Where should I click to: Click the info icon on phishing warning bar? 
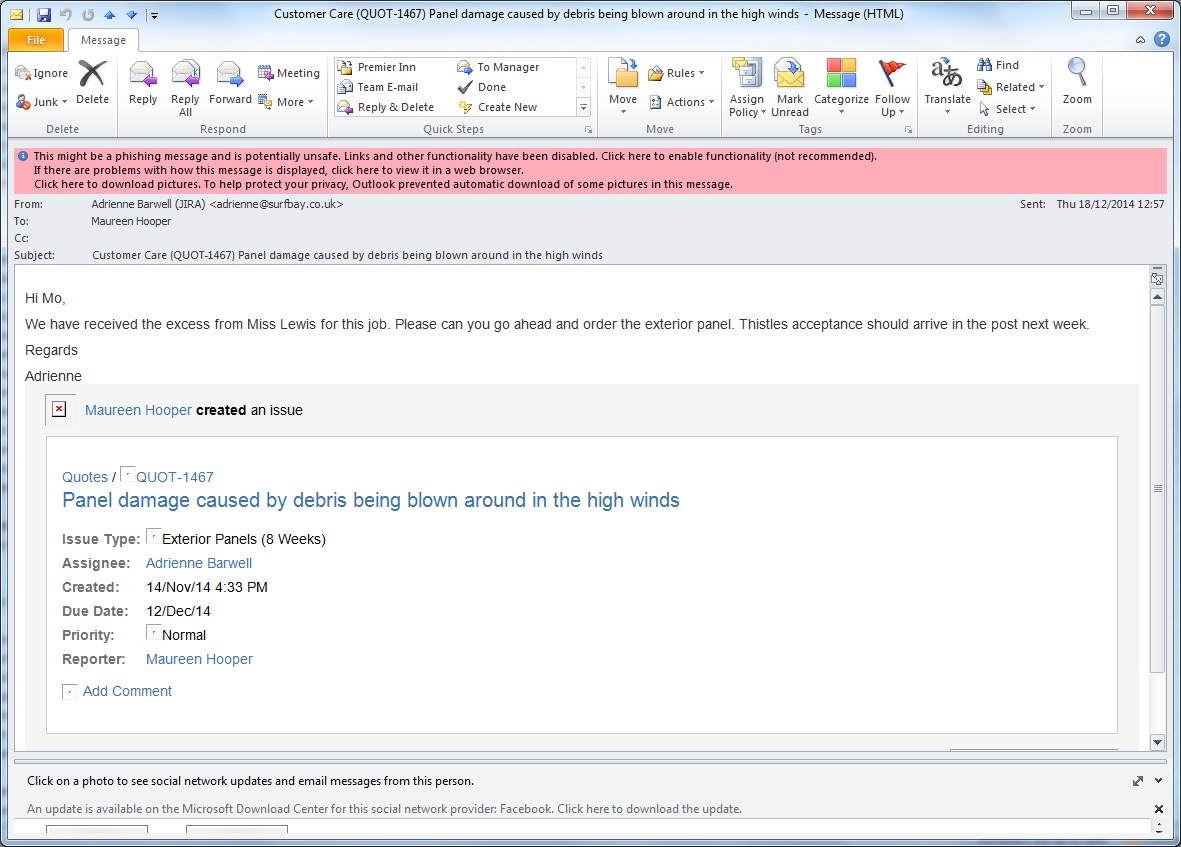coord(23,156)
